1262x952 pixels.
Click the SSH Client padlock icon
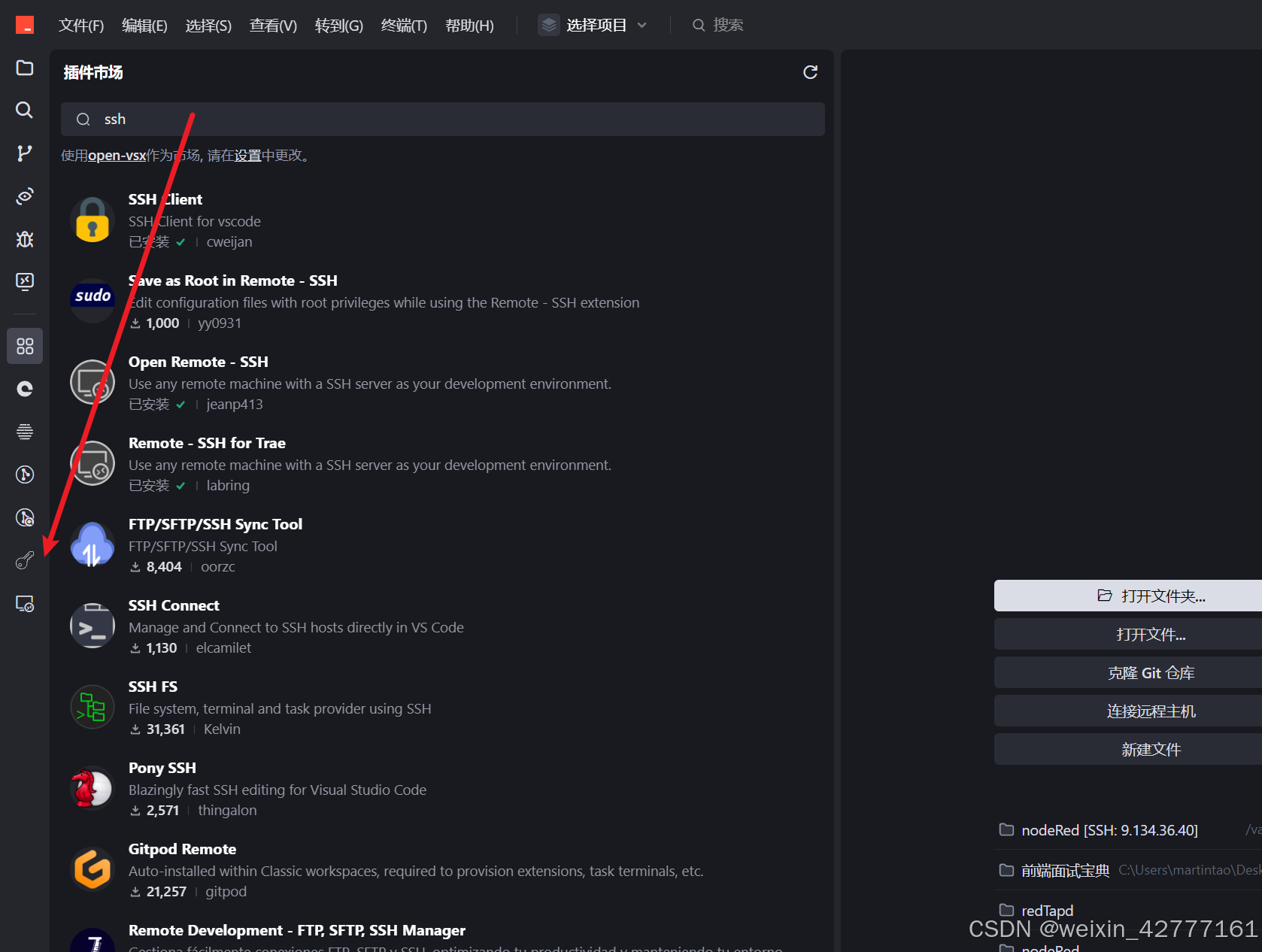click(x=93, y=220)
